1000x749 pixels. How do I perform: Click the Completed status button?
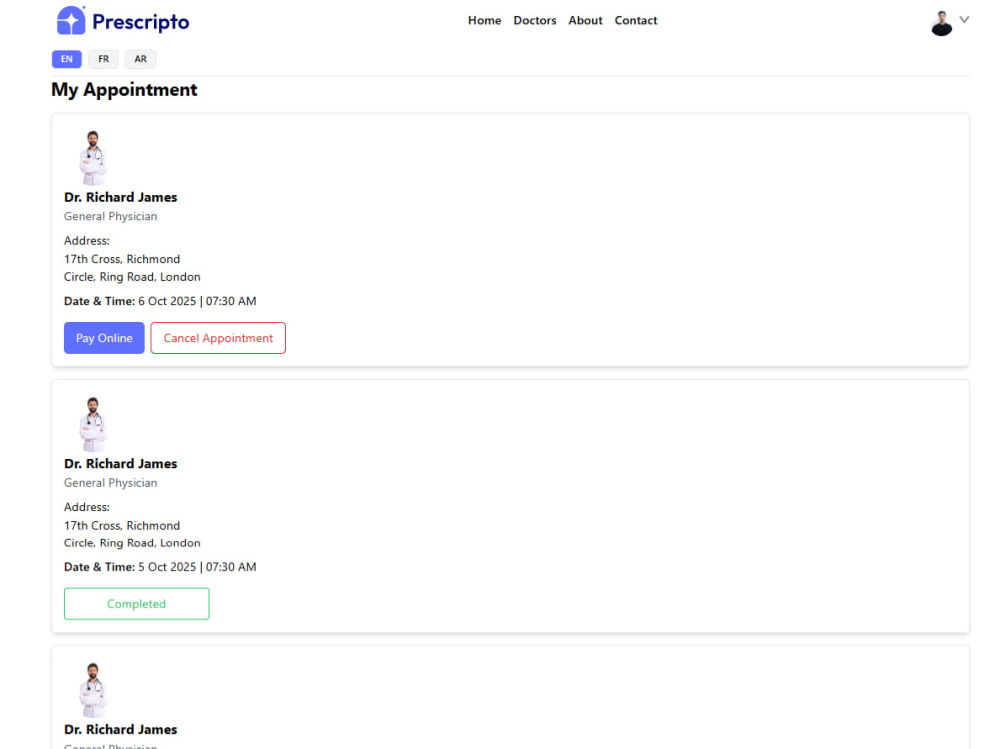pyautogui.click(x=136, y=604)
